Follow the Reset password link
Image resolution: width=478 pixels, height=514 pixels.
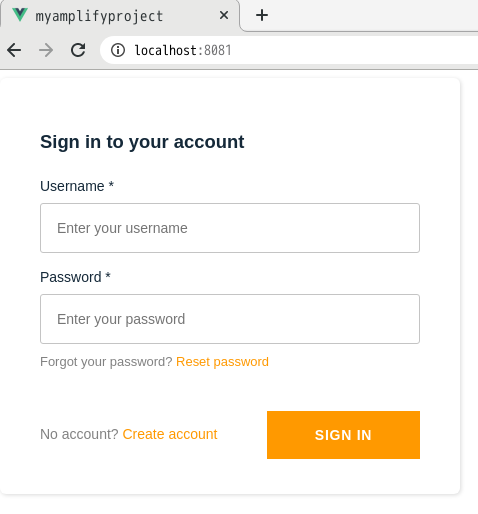pos(222,362)
